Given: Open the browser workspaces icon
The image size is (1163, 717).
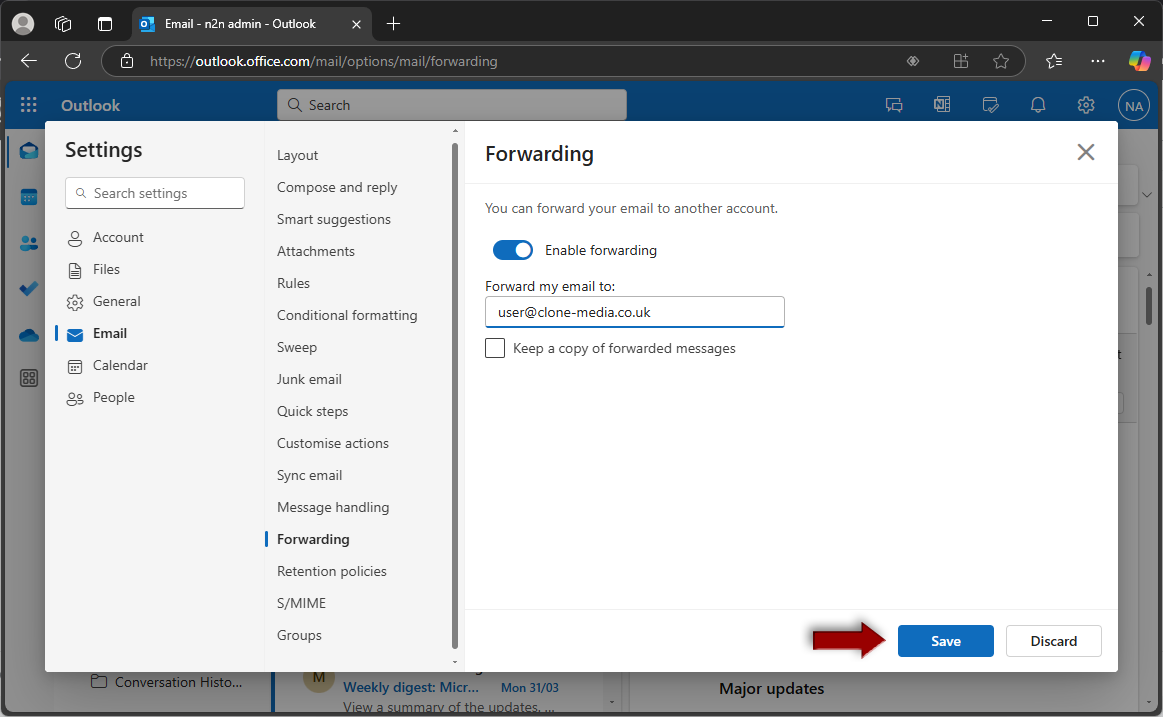Looking at the screenshot, I should 63,24.
